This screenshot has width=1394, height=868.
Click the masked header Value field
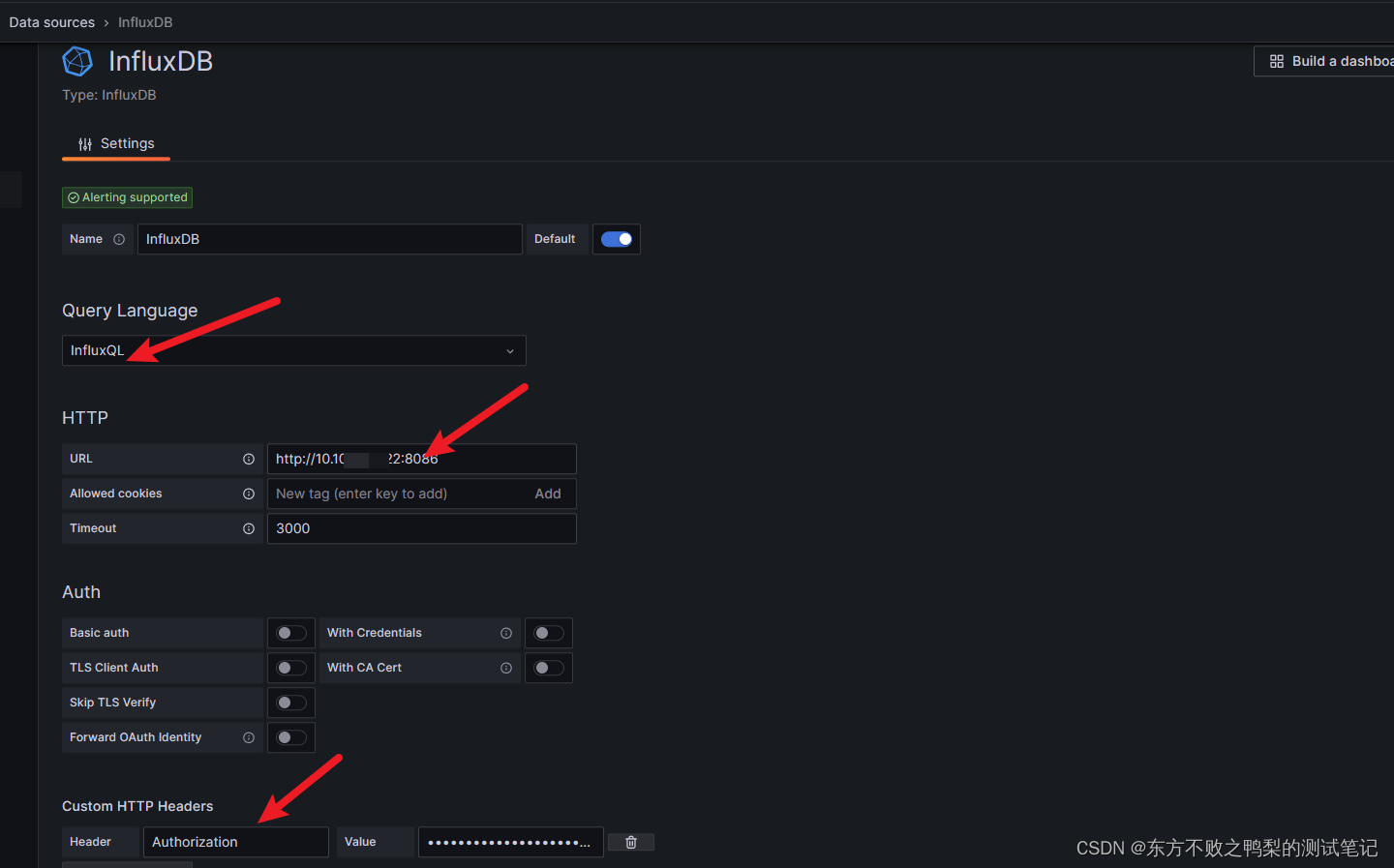pyautogui.click(x=511, y=842)
